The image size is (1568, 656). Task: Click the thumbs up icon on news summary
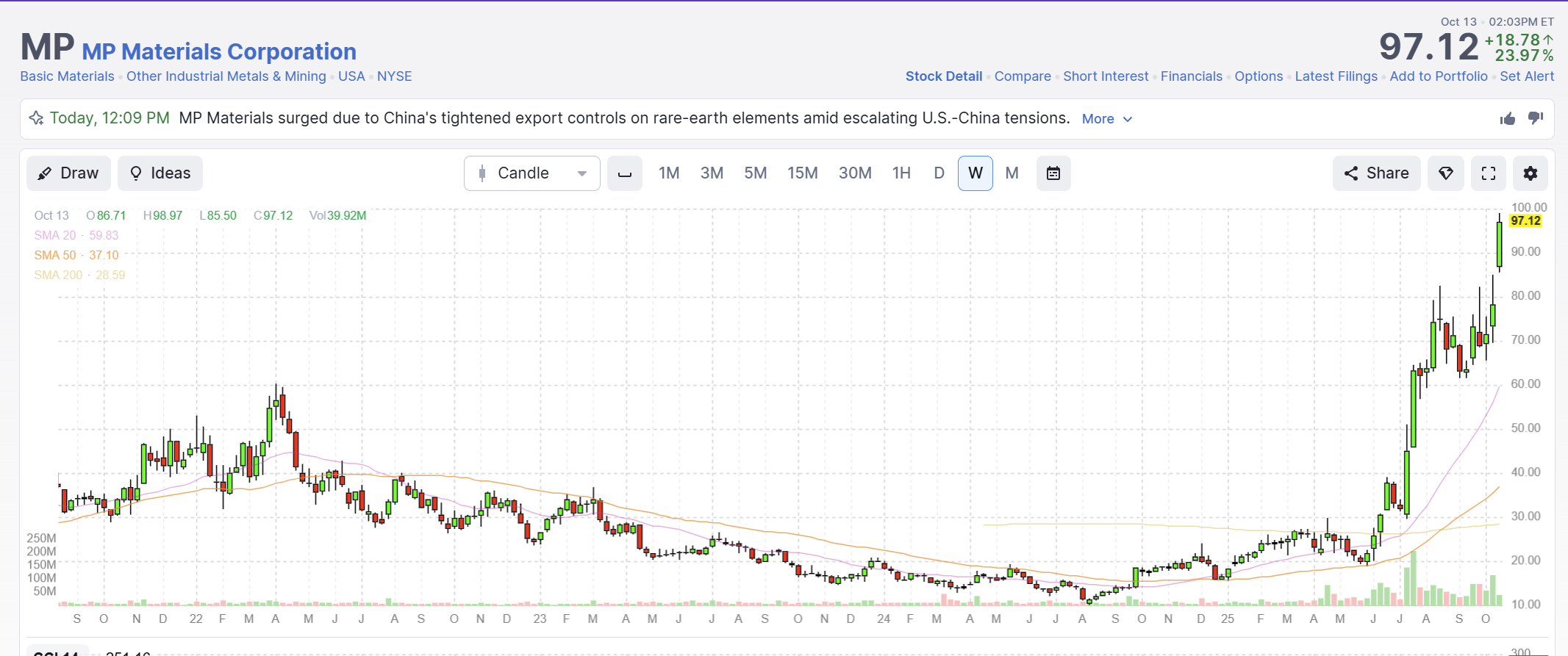click(x=1508, y=118)
